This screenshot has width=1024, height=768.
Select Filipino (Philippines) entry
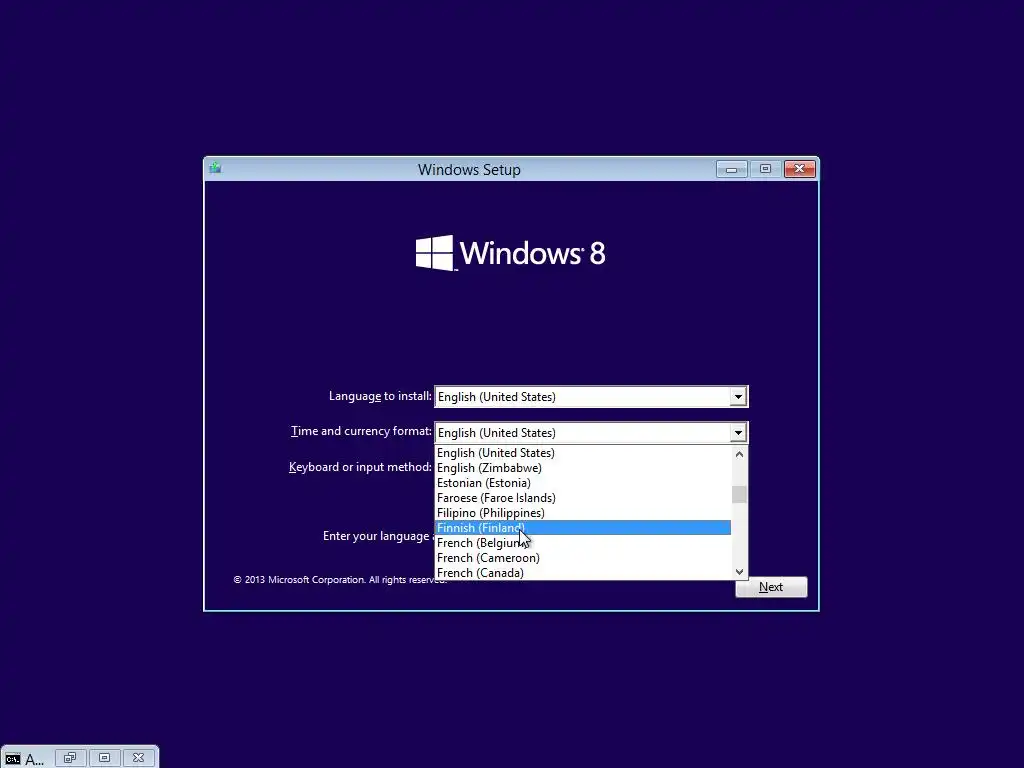tap(583, 513)
